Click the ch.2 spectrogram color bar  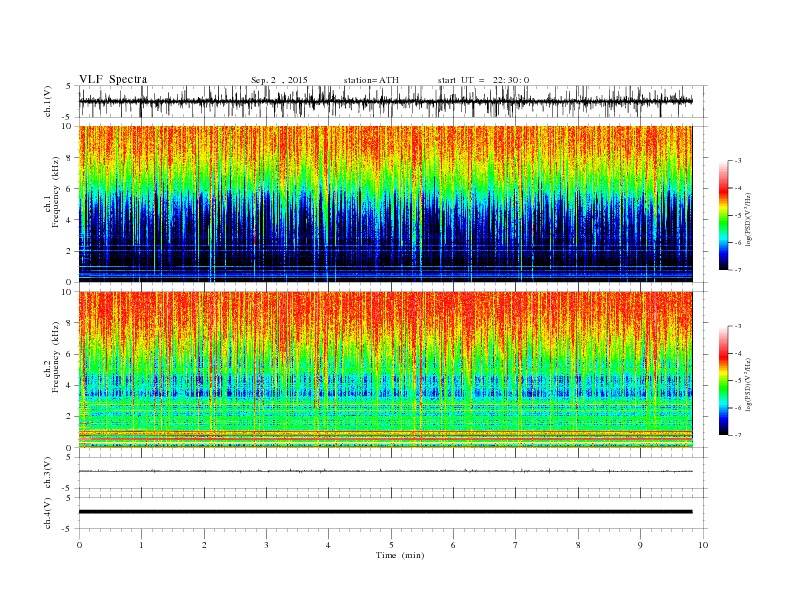point(723,380)
